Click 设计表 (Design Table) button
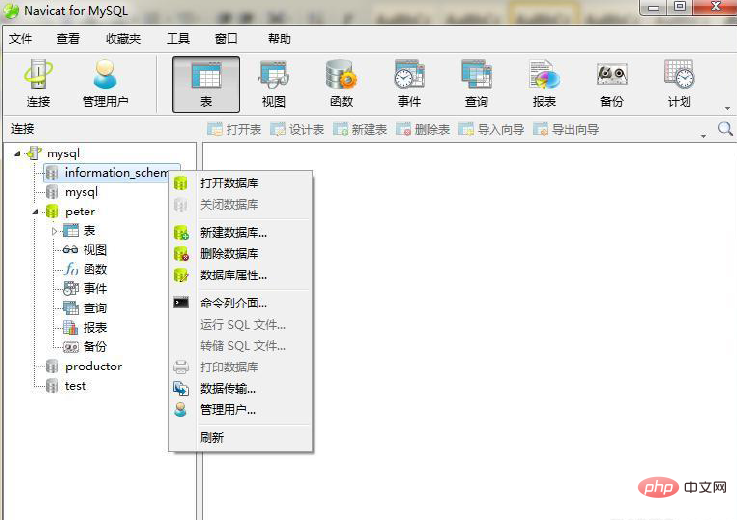737x520 pixels. pyautogui.click(x=297, y=129)
